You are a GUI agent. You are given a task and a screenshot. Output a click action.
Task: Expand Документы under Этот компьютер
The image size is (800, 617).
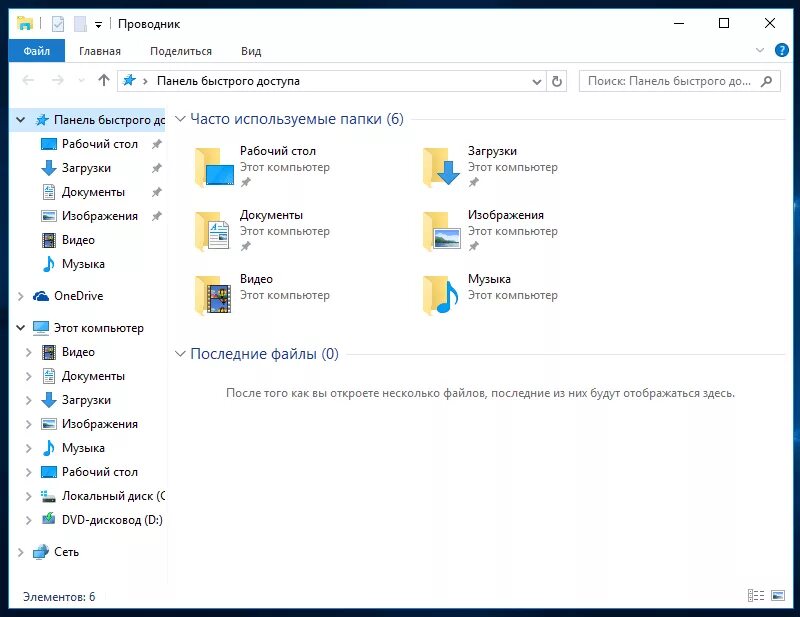29,376
